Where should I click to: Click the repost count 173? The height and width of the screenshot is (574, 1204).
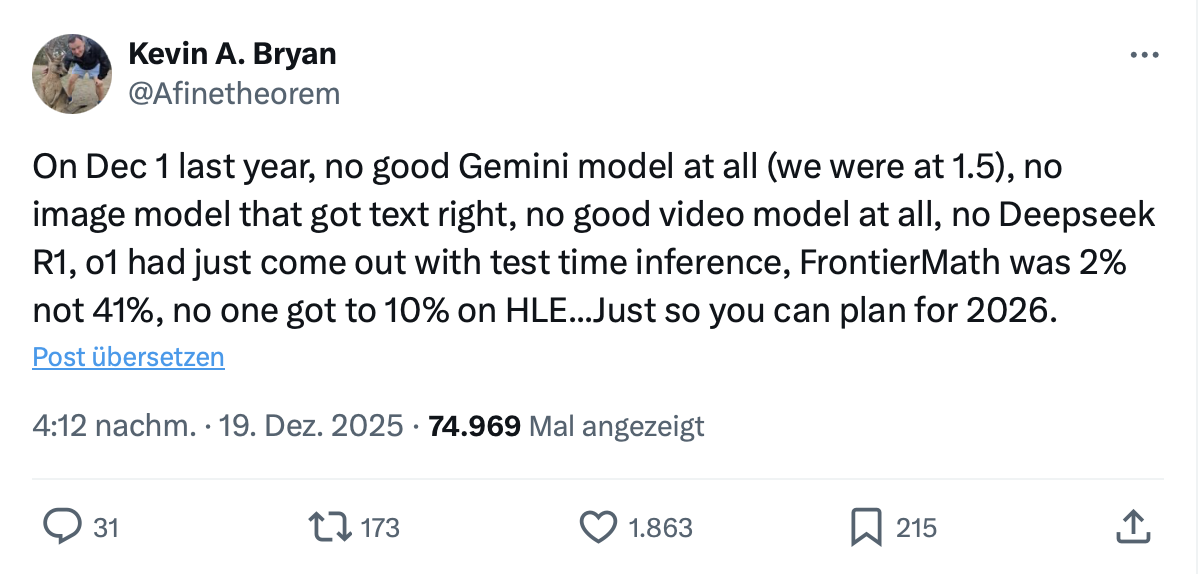click(380, 528)
